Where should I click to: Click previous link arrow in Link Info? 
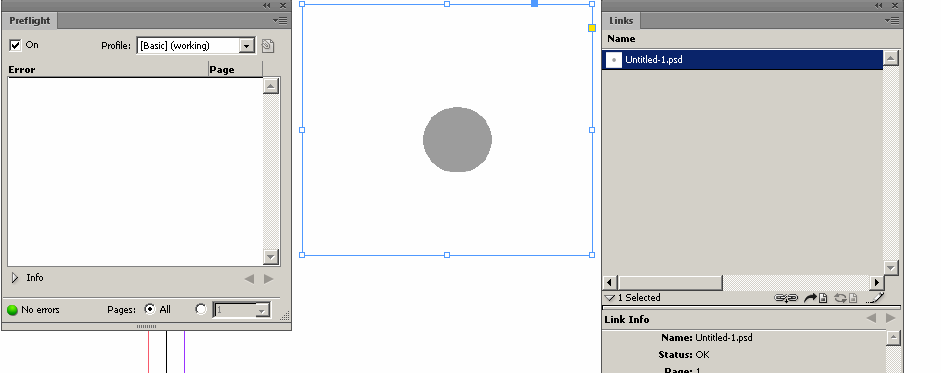click(871, 318)
